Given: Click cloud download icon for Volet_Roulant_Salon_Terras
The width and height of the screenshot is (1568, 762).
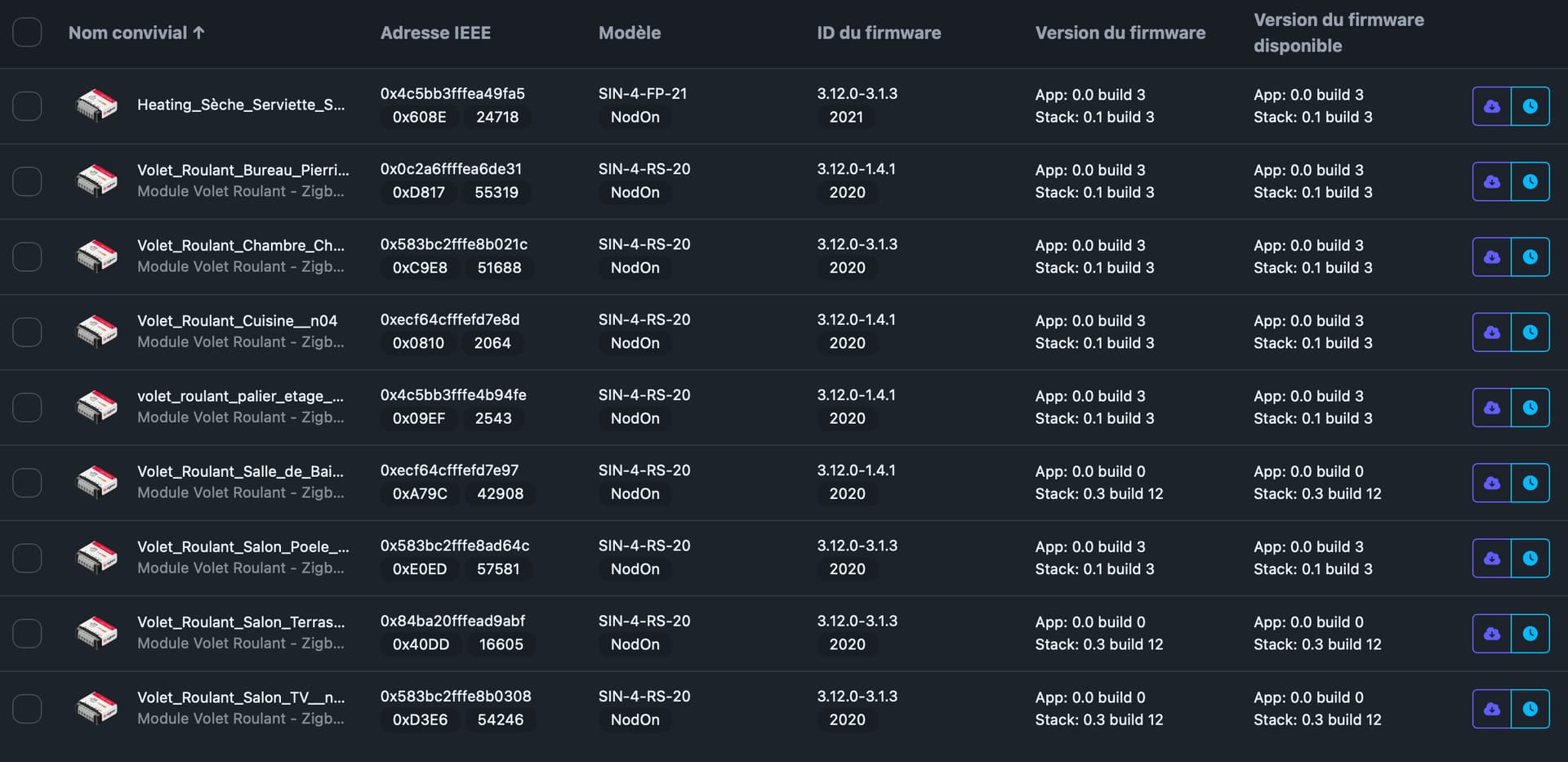Looking at the screenshot, I should point(1491,634).
